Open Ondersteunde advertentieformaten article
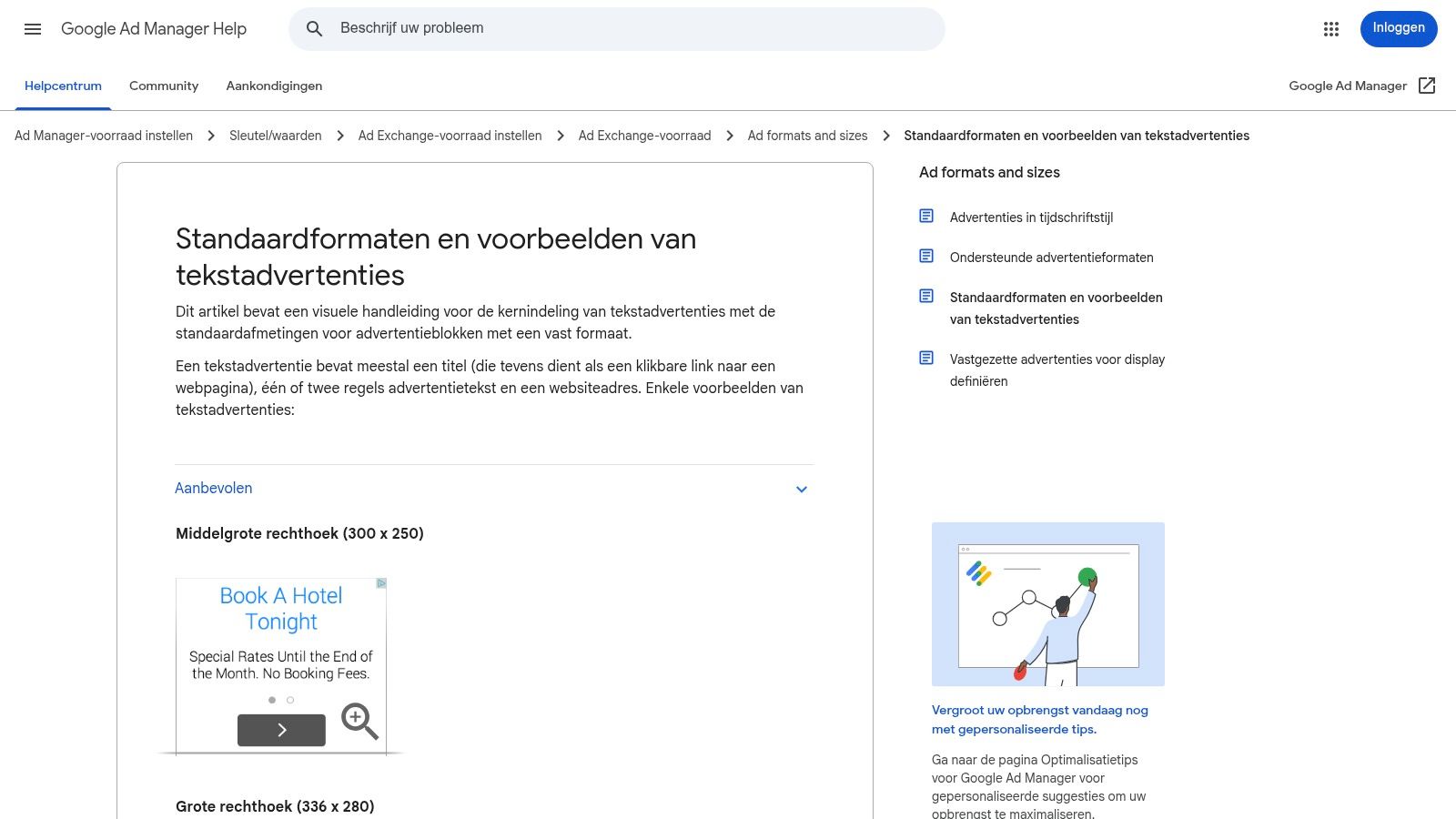This screenshot has width=1456, height=819. [1051, 258]
